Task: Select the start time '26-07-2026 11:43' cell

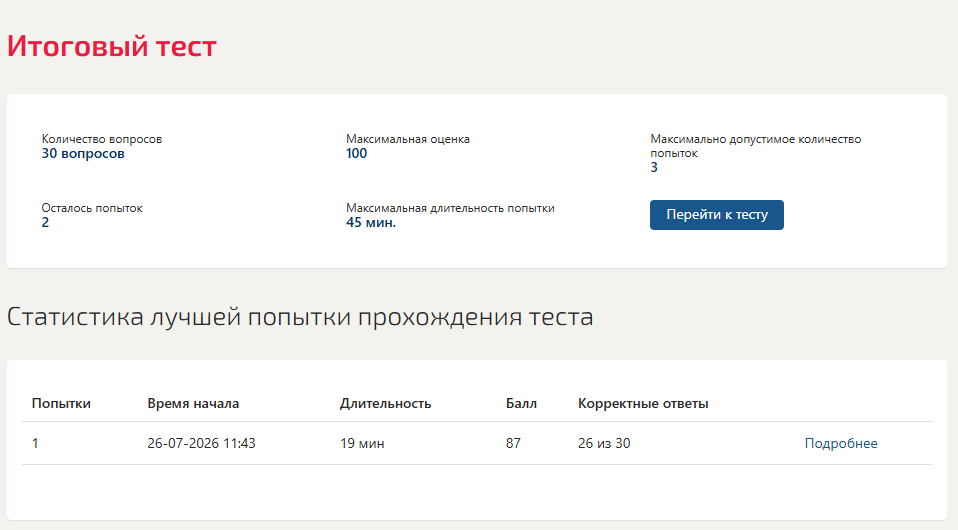Action: tap(201, 443)
